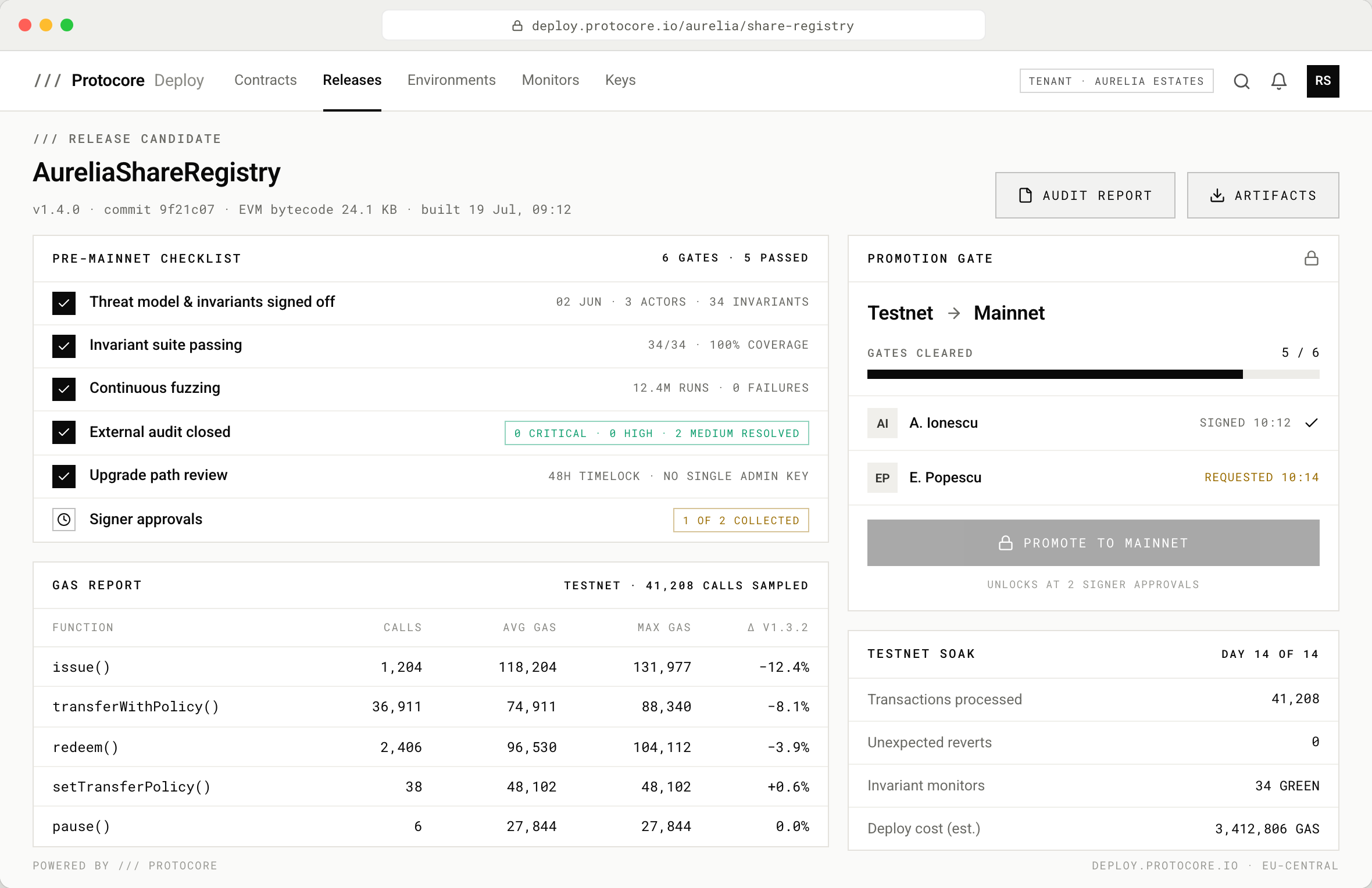Click the AVG GAS column header
The image size is (1372, 888).
point(530,628)
